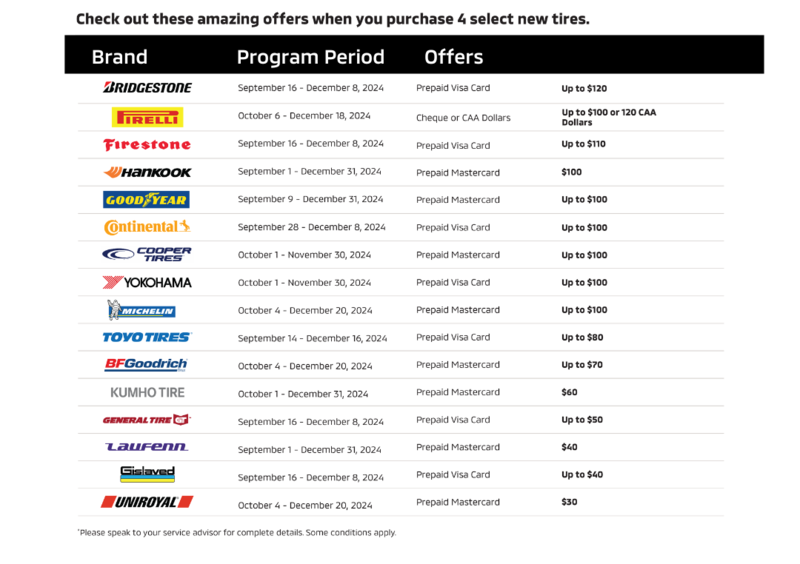Click the Brand column header
This screenshot has height=564, width=800.
[x=119, y=57]
